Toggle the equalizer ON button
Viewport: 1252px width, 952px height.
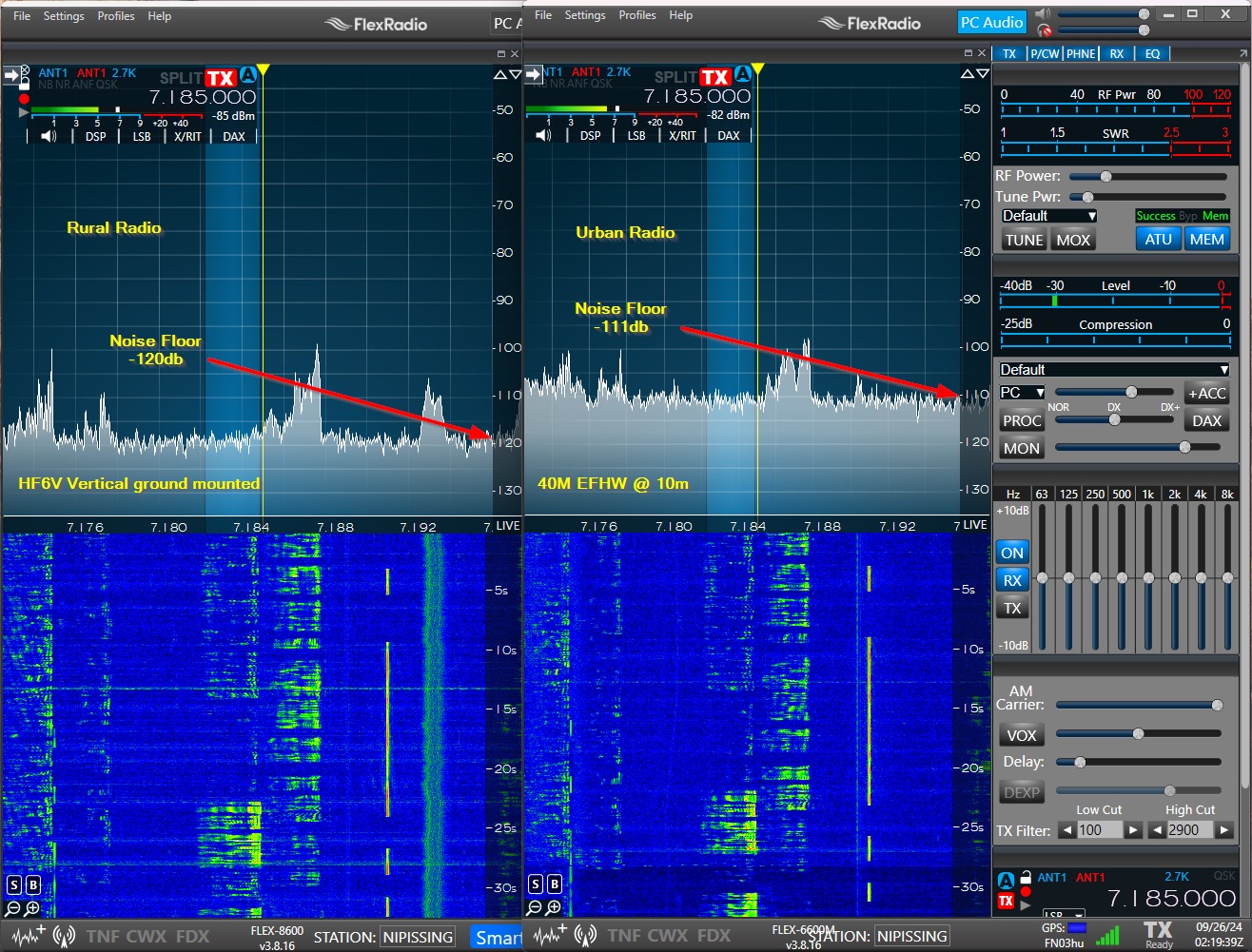[1012, 553]
